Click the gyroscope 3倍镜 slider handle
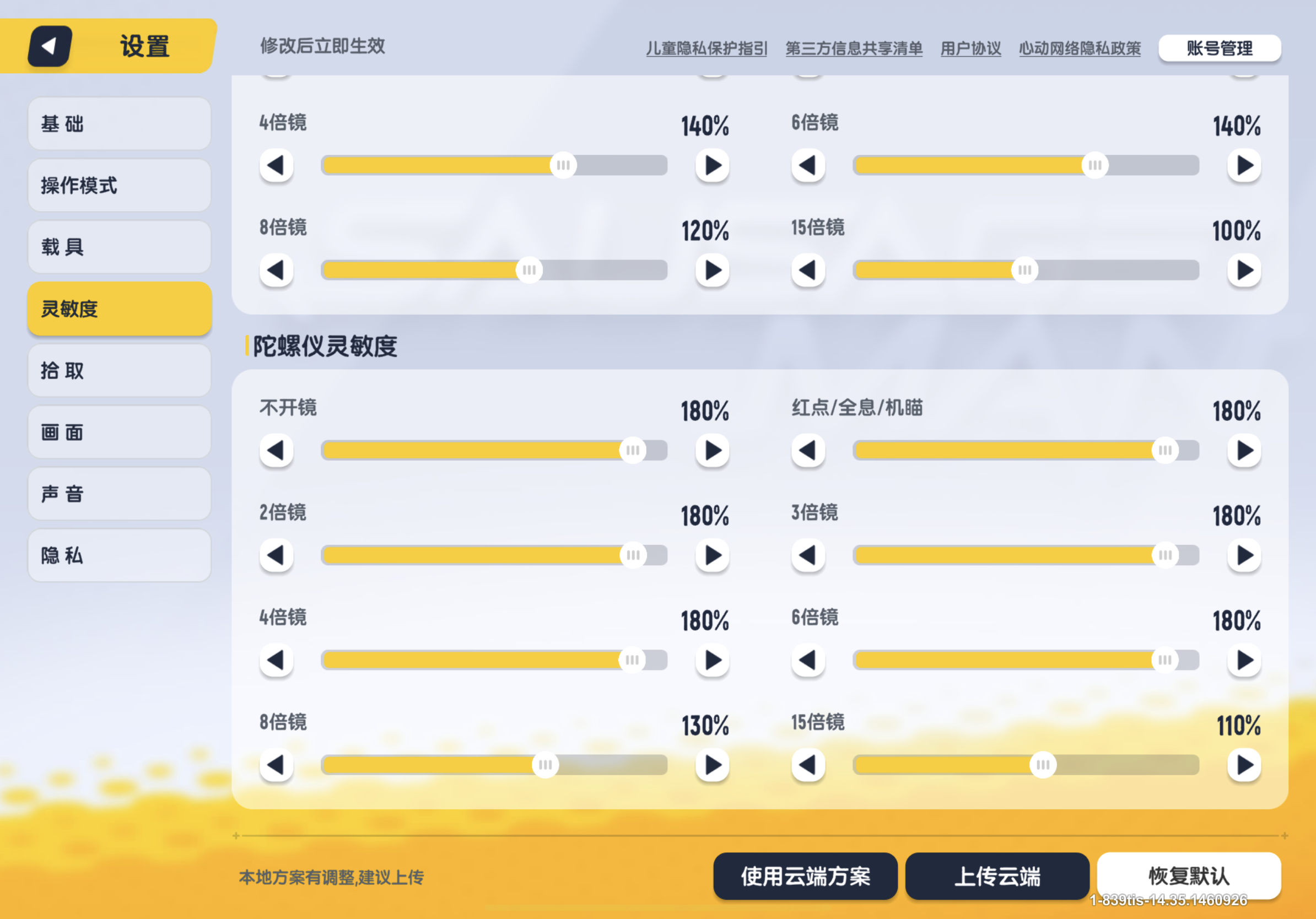The width and height of the screenshot is (1316, 919). (1165, 555)
